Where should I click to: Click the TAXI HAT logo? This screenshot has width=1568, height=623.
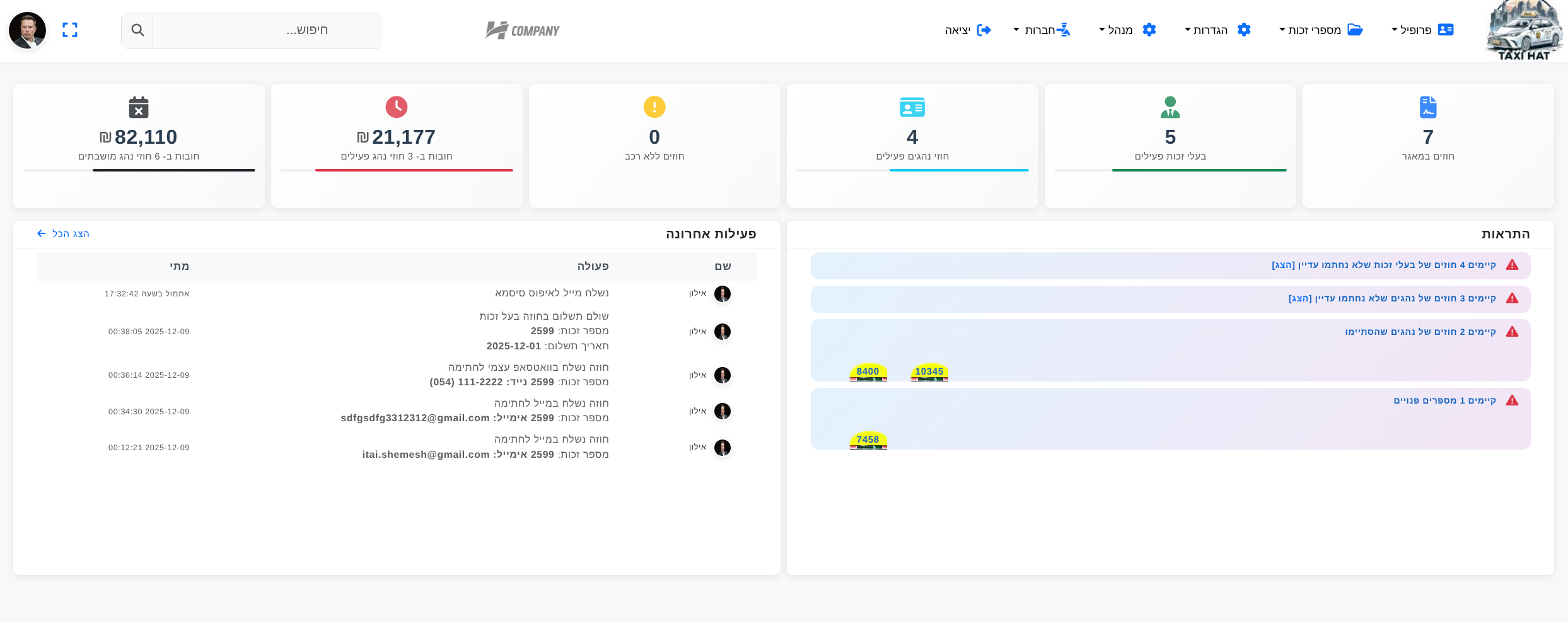[1524, 32]
